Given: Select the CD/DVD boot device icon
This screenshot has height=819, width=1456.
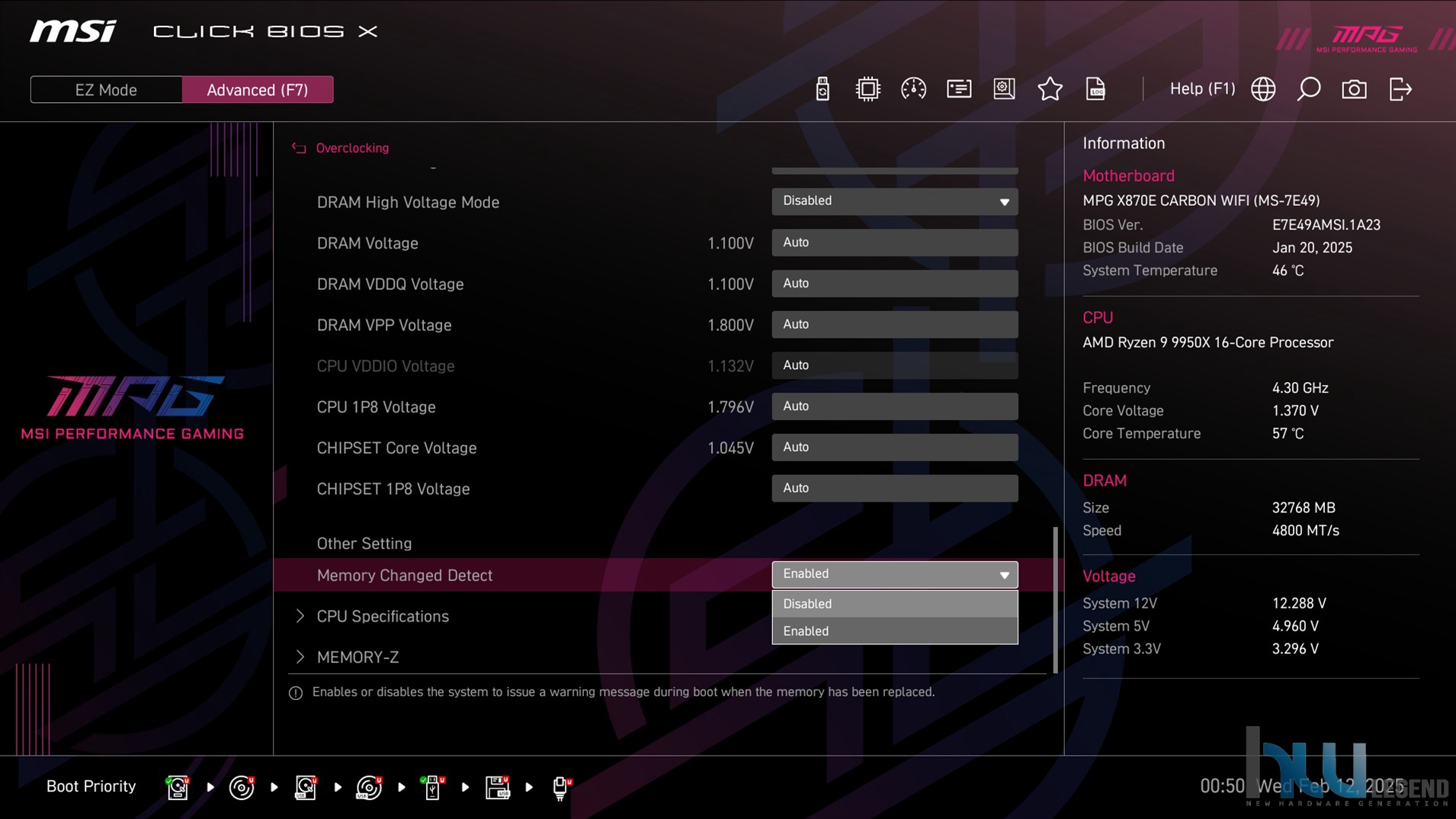Looking at the screenshot, I should click(x=242, y=787).
